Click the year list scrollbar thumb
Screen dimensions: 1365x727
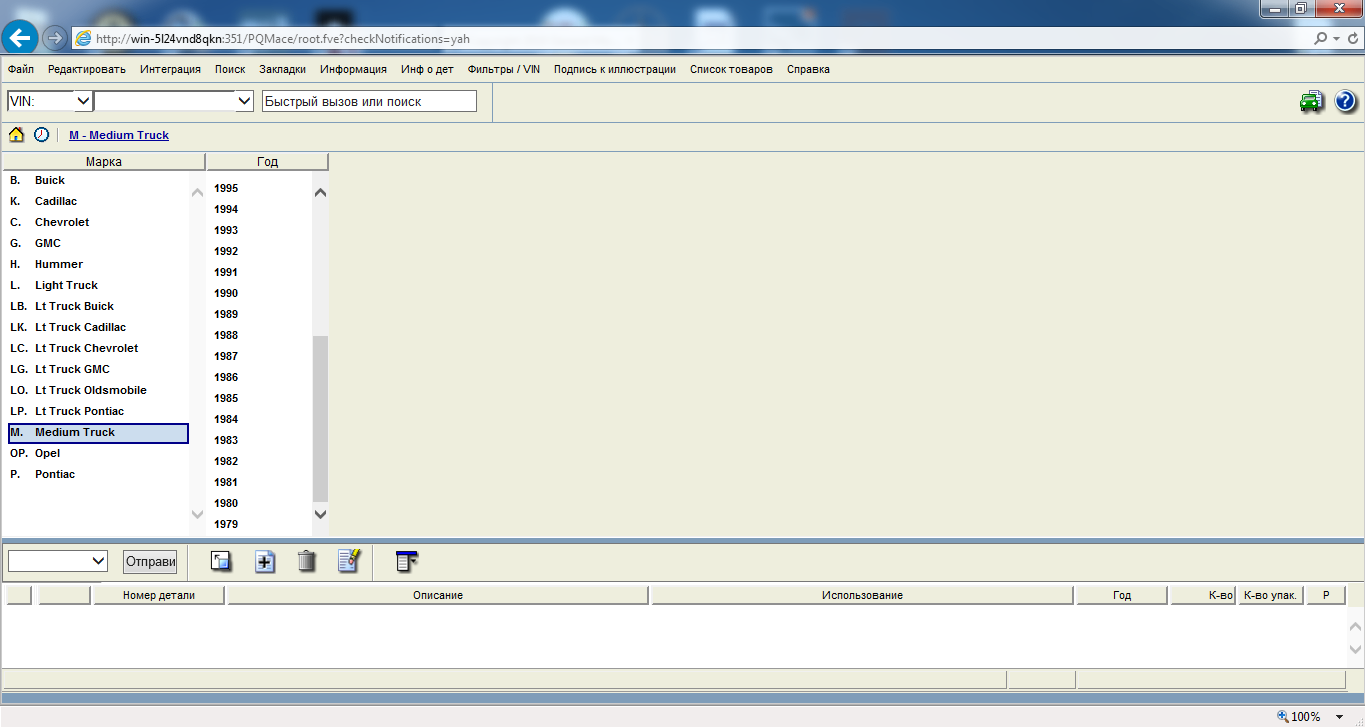pos(320,418)
